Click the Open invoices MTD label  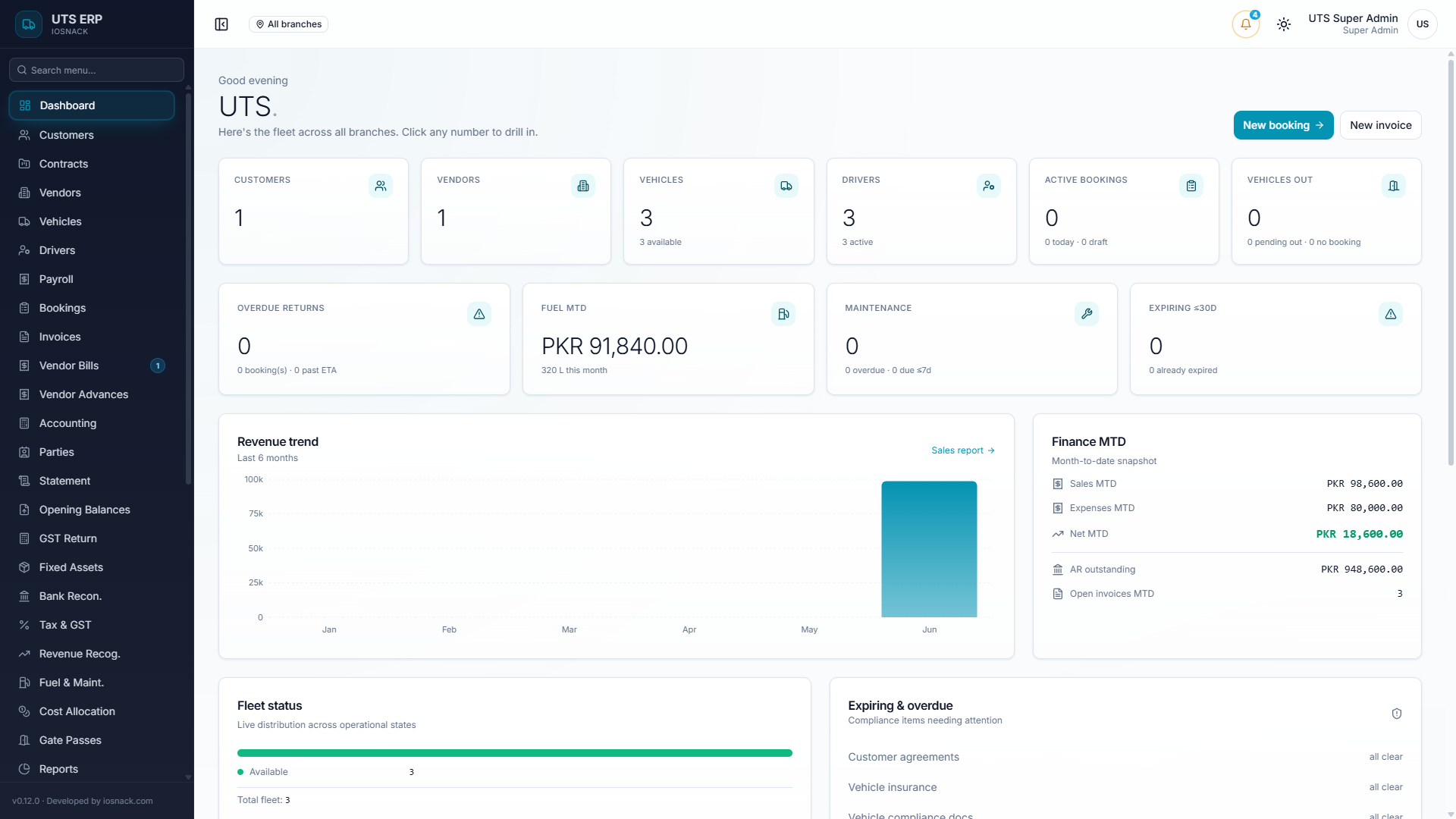point(1112,594)
